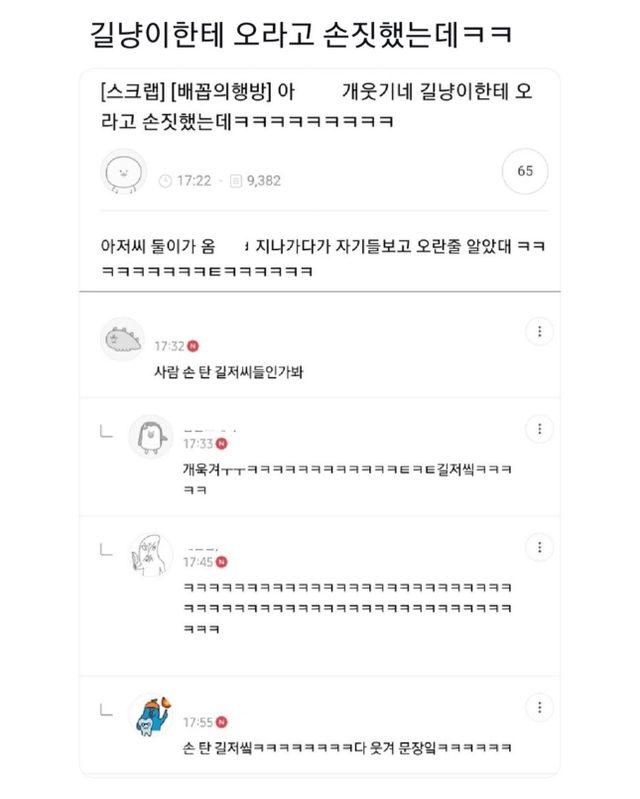Open the more options menu for the 17:55 reply
The height and width of the screenshot is (799, 640).
point(539,707)
